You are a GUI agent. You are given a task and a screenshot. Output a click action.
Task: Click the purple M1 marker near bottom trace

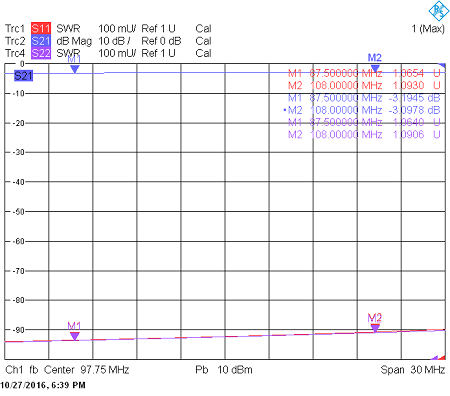click(x=75, y=336)
